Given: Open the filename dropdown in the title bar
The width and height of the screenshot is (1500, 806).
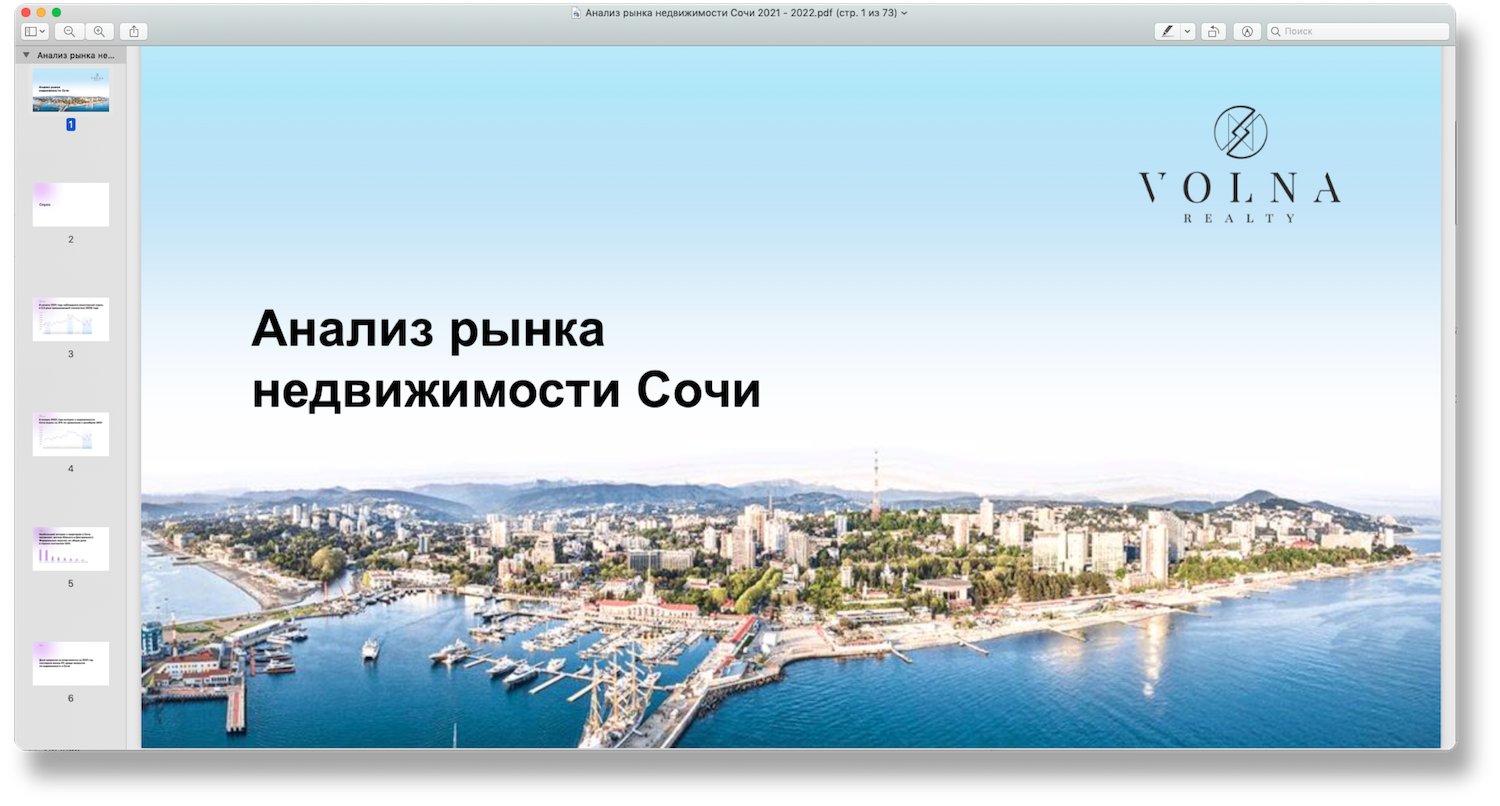Looking at the screenshot, I should tap(904, 12).
